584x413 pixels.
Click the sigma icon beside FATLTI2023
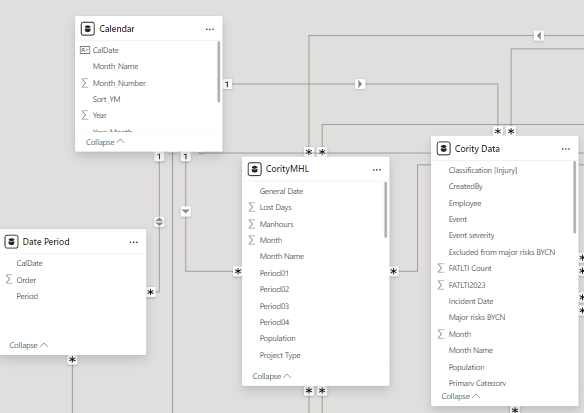click(x=441, y=285)
